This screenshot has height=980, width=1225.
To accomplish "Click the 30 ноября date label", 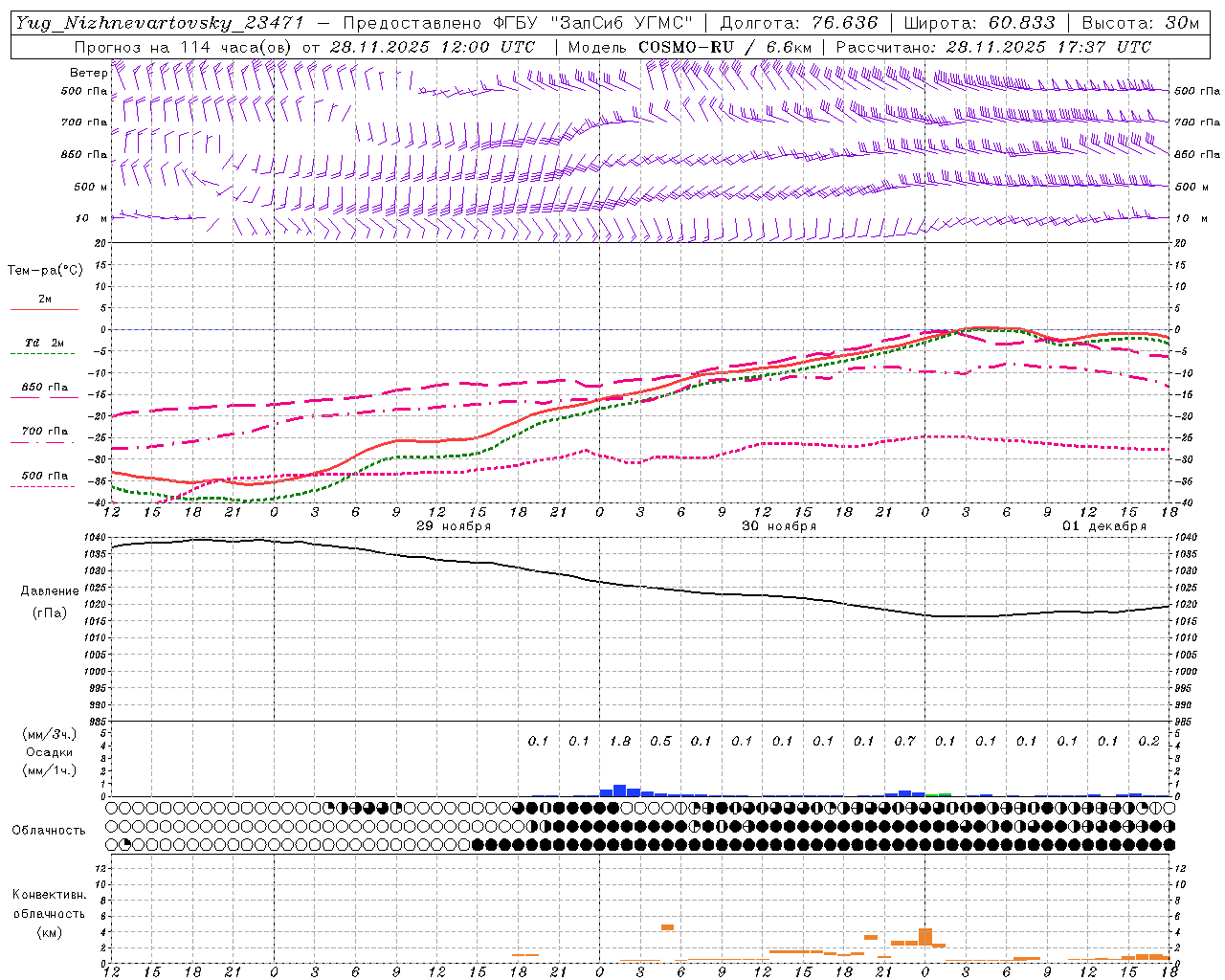I will (x=779, y=526).
